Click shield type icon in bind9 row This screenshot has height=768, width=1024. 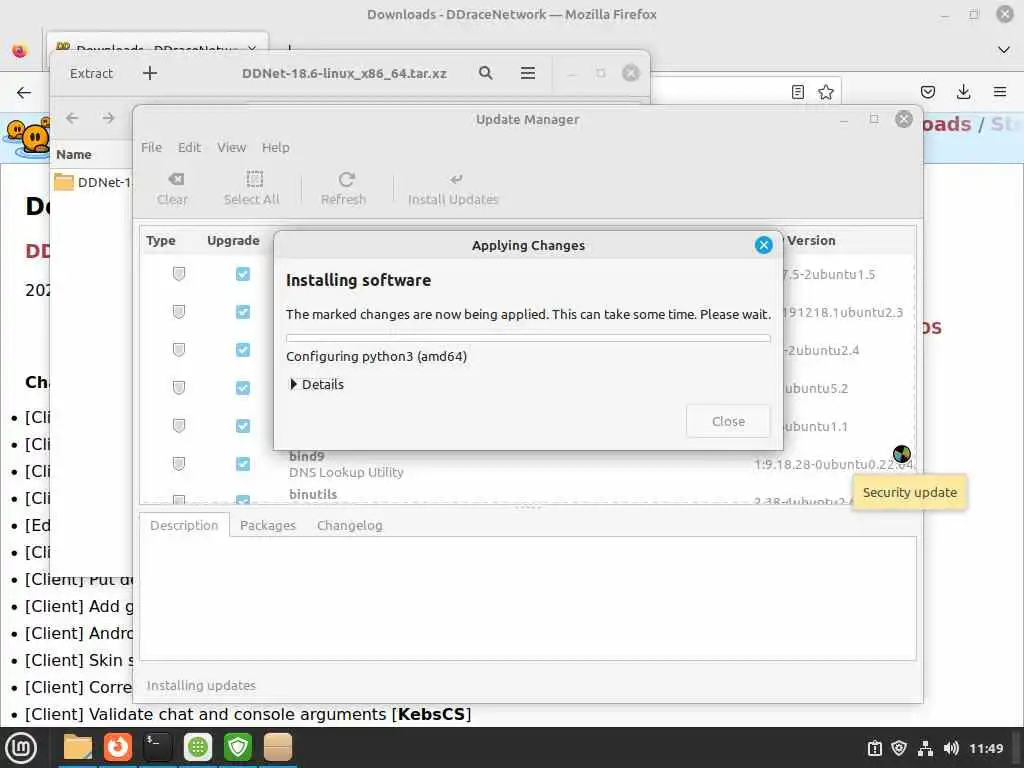tap(178, 464)
